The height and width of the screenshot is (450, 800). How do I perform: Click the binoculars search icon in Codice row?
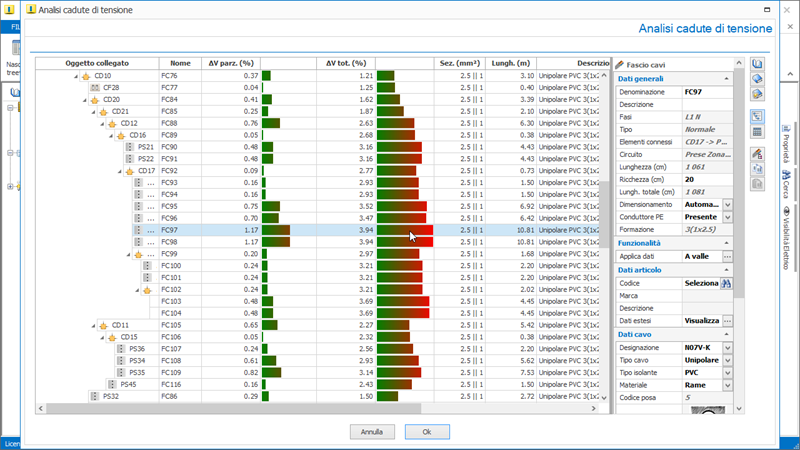pos(727,283)
